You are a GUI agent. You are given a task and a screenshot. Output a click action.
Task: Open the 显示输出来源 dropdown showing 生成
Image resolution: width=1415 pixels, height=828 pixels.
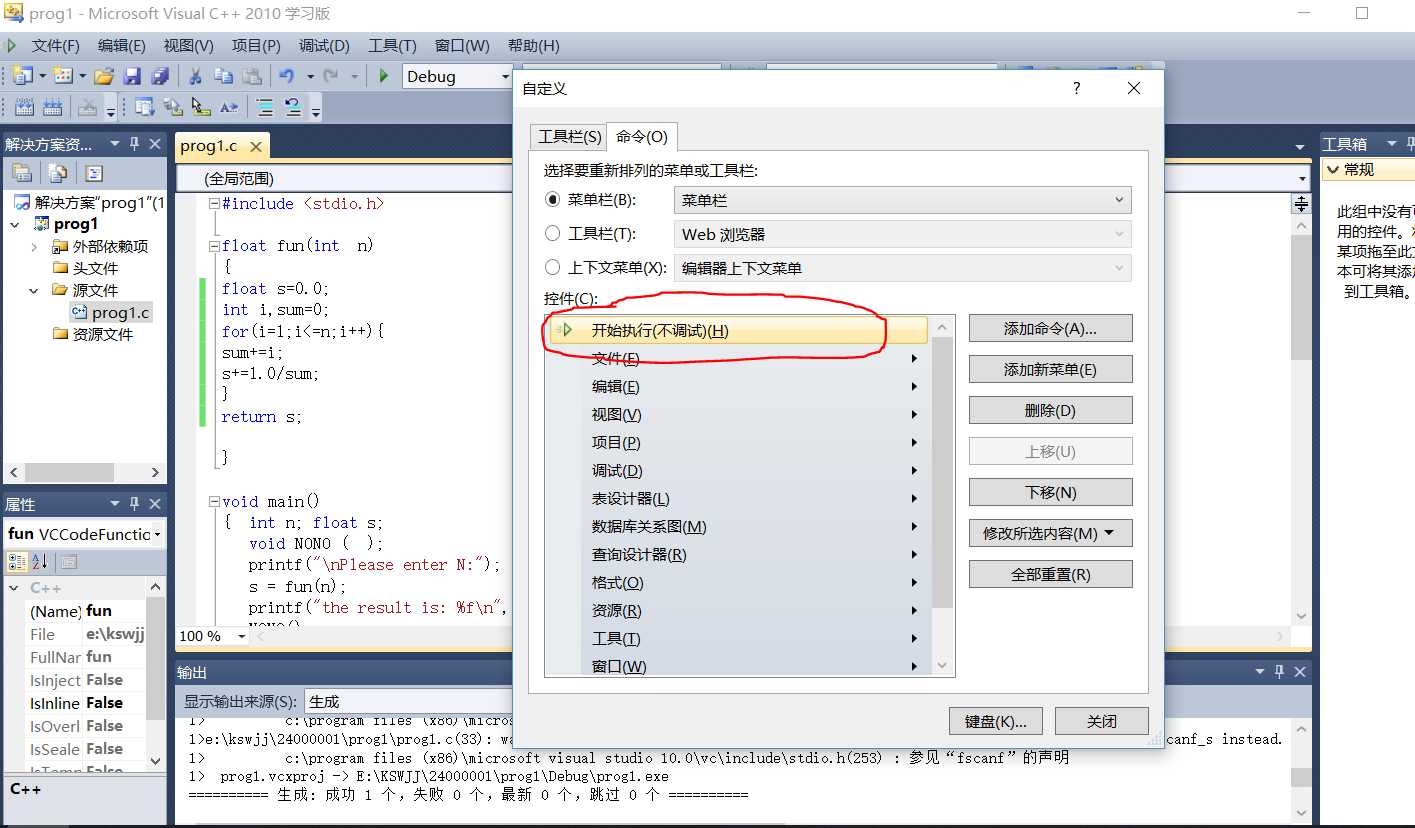coord(410,702)
